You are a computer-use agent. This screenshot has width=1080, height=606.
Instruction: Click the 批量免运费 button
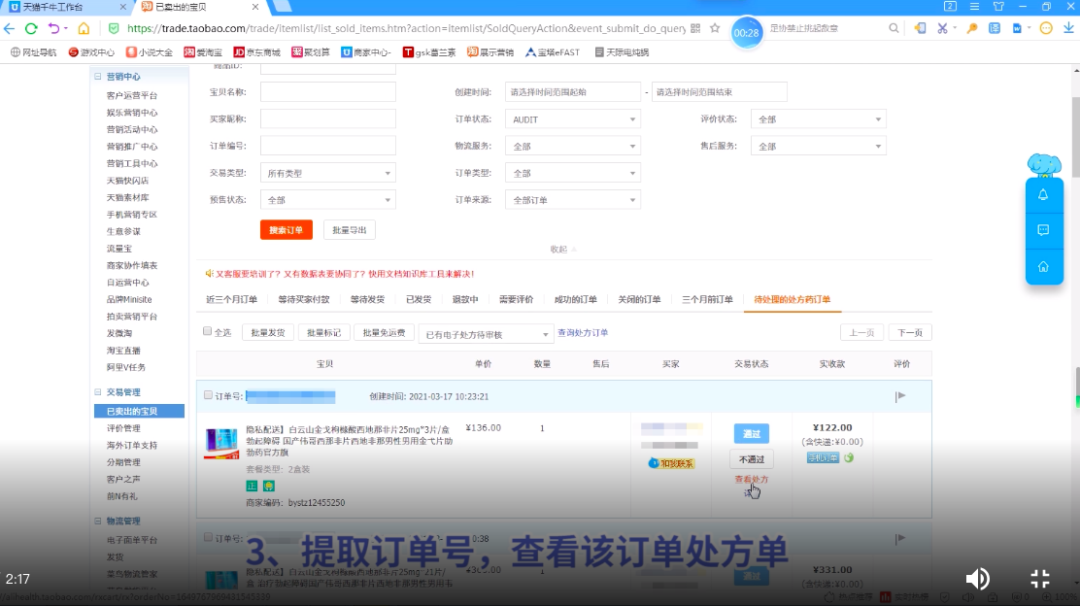point(384,333)
